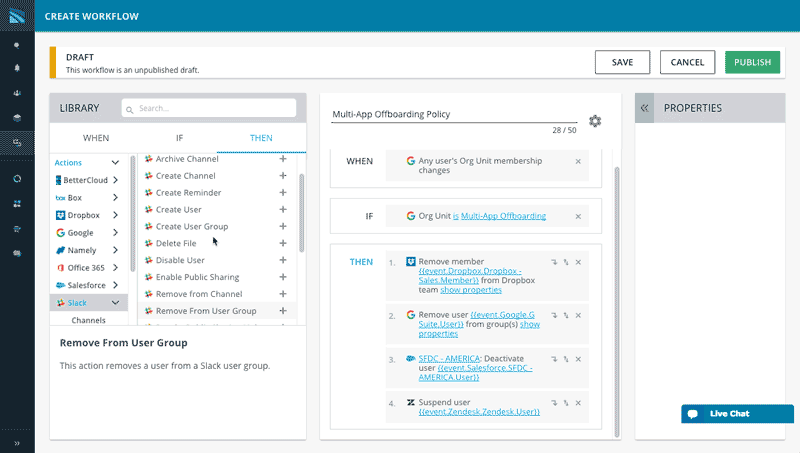
Task: Select the THEN library tab
Action: (261, 138)
